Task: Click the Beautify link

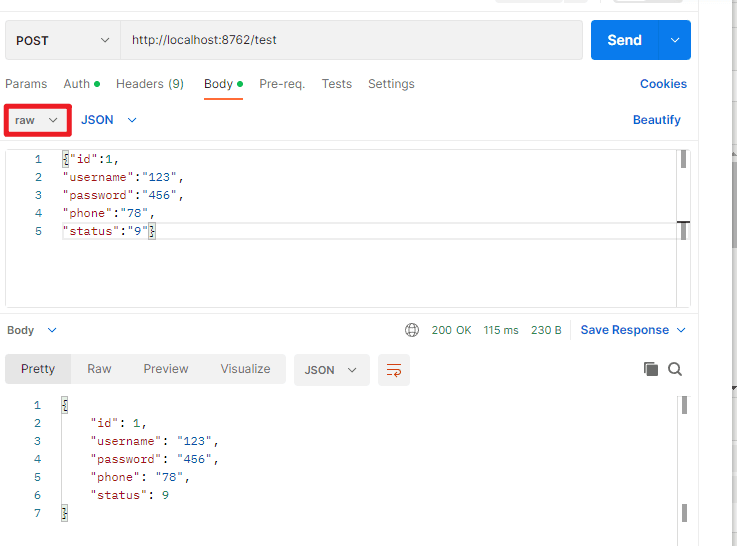Action: coord(657,120)
